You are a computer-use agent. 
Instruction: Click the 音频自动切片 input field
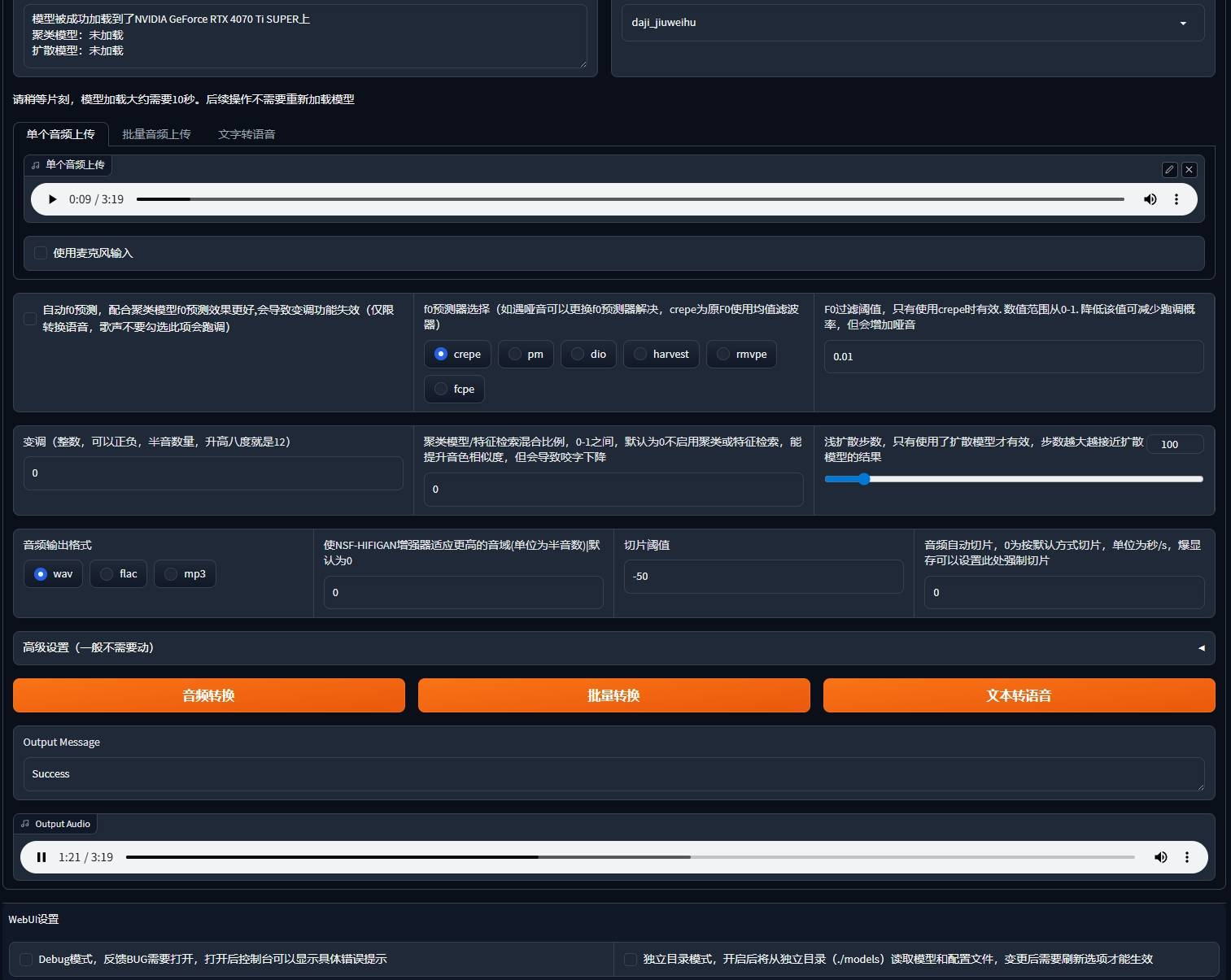[x=1064, y=593]
